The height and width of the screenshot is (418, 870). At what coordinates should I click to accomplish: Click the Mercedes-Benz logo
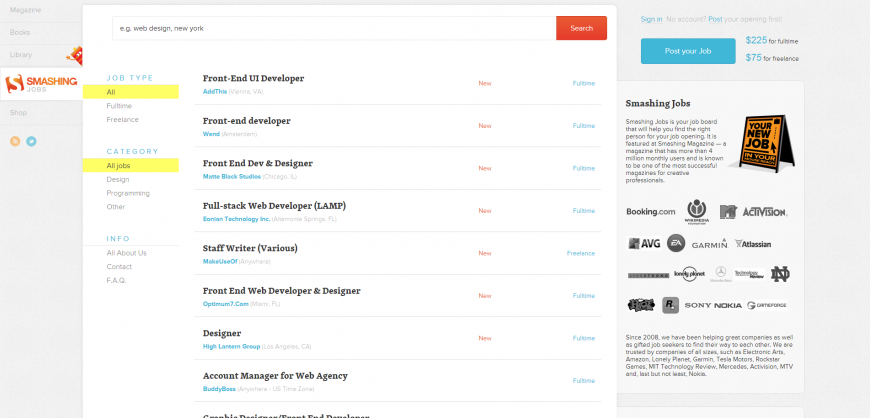[x=721, y=274]
